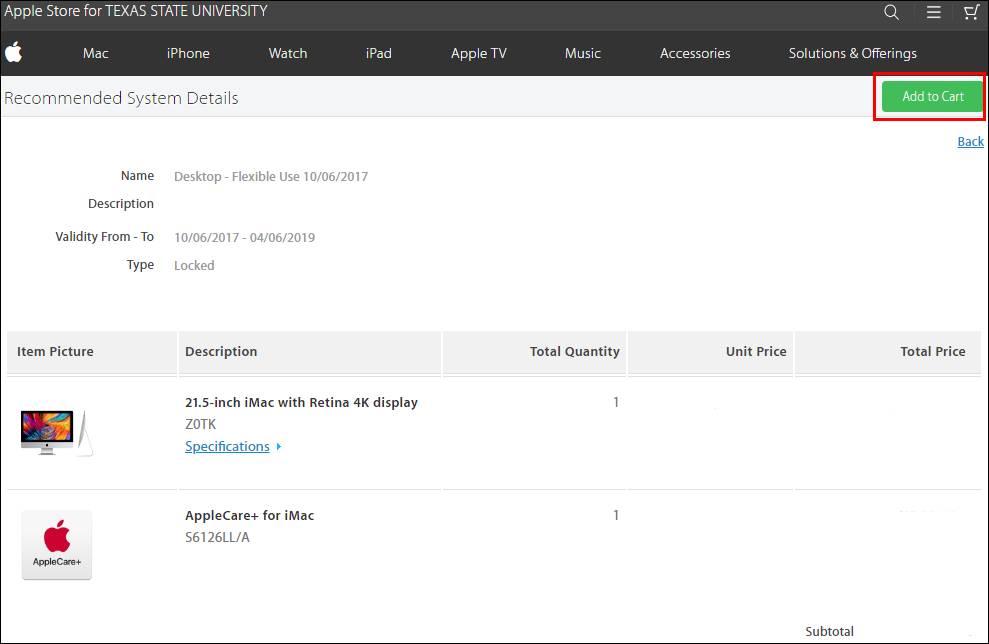Expand the Specifications arrow
Viewport: 989px width, 644px height.
click(279, 447)
